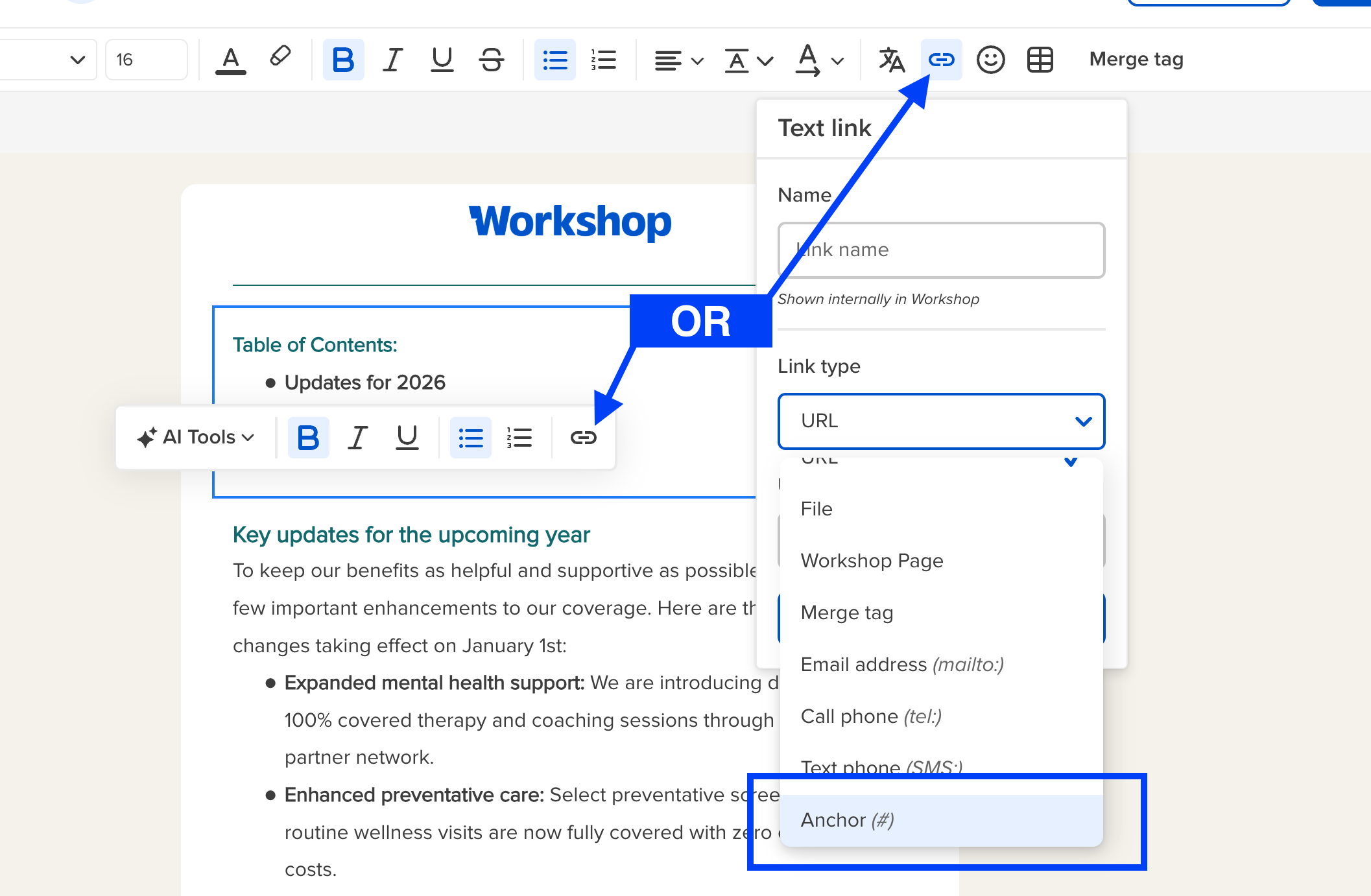Image resolution: width=1371 pixels, height=896 pixels.
Task: Insert a table using the grid icon
Action: [1040, 60]
